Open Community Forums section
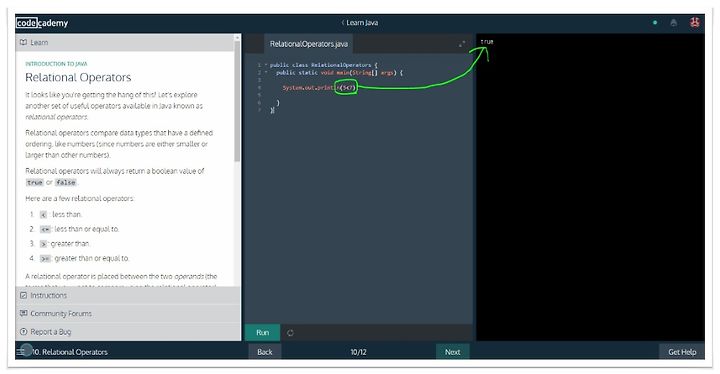Screen dimensions: 720x374 point(128,313)
